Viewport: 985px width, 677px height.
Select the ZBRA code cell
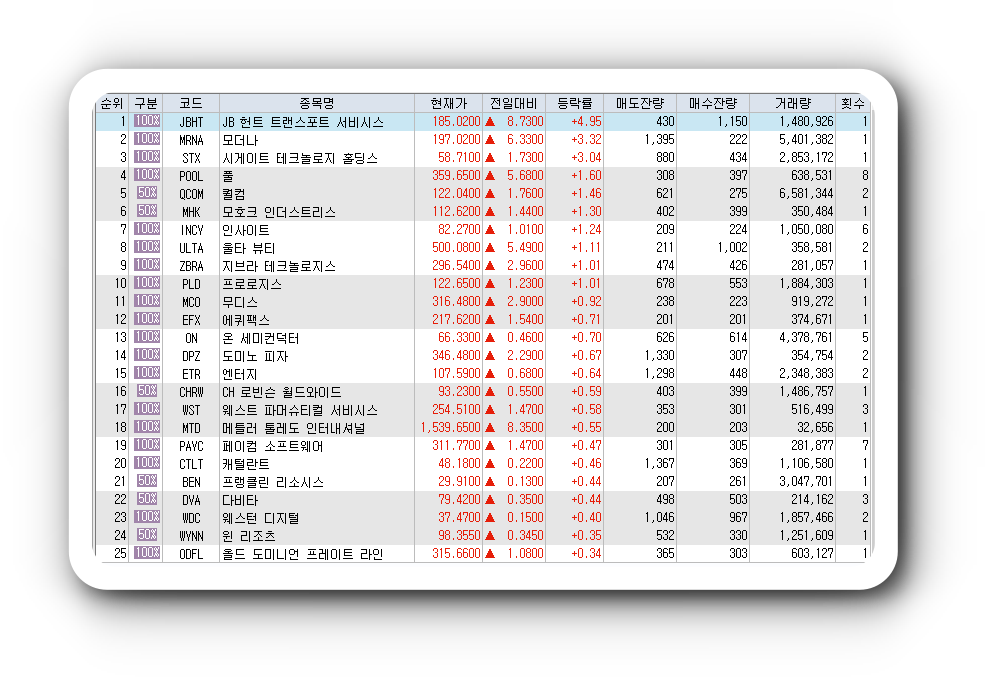click(191, 266)
